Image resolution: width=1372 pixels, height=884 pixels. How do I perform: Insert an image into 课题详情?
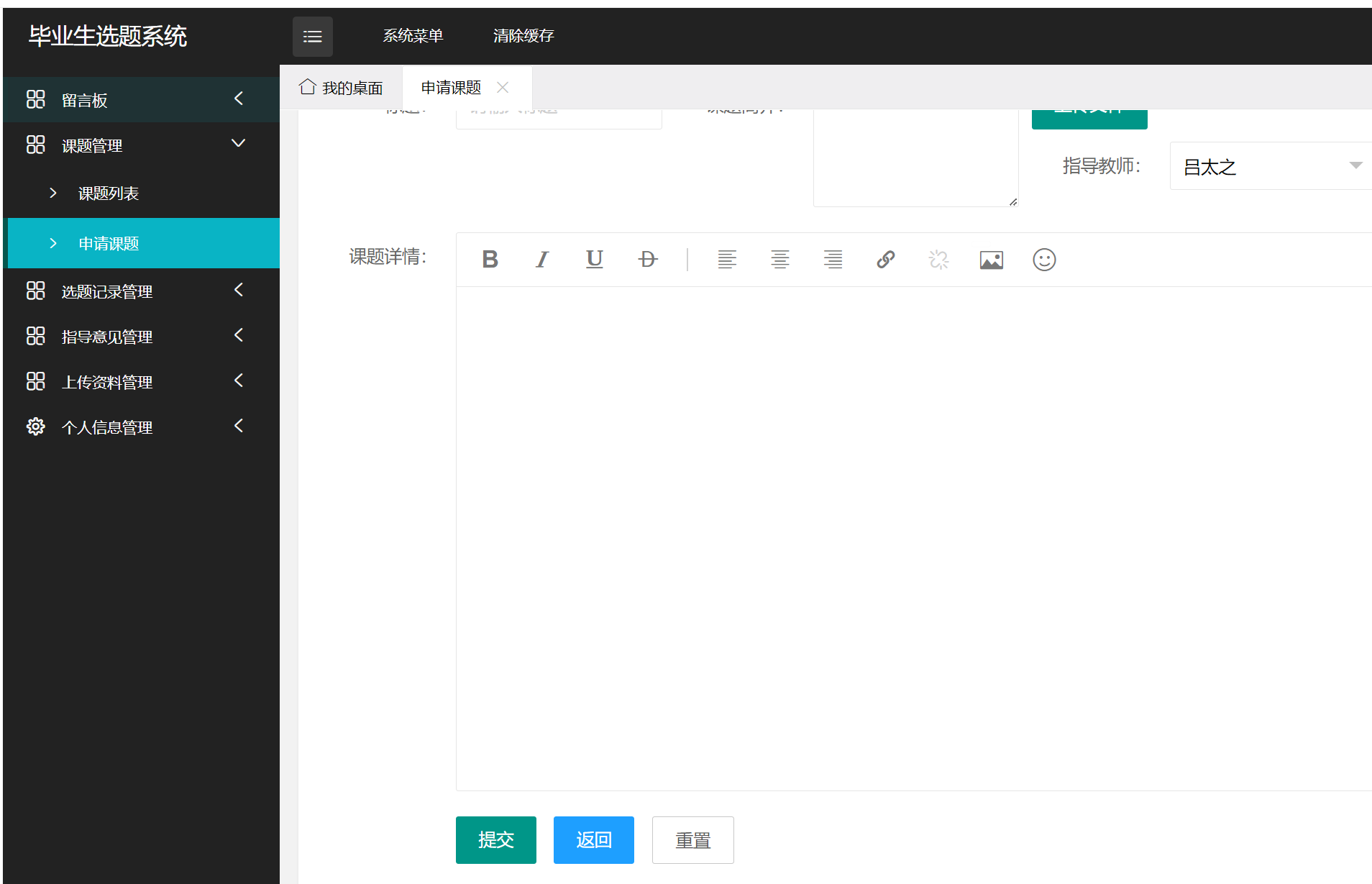(991, 260)
